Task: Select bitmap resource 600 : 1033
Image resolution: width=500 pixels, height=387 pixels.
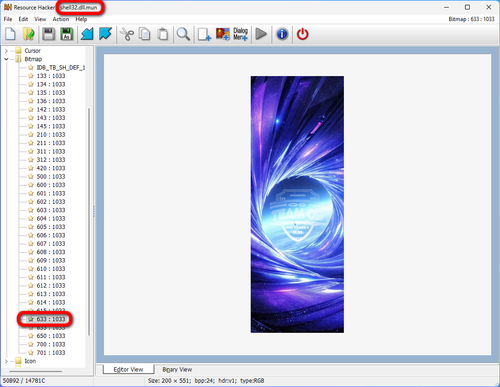Action: (x=51, y=185)
